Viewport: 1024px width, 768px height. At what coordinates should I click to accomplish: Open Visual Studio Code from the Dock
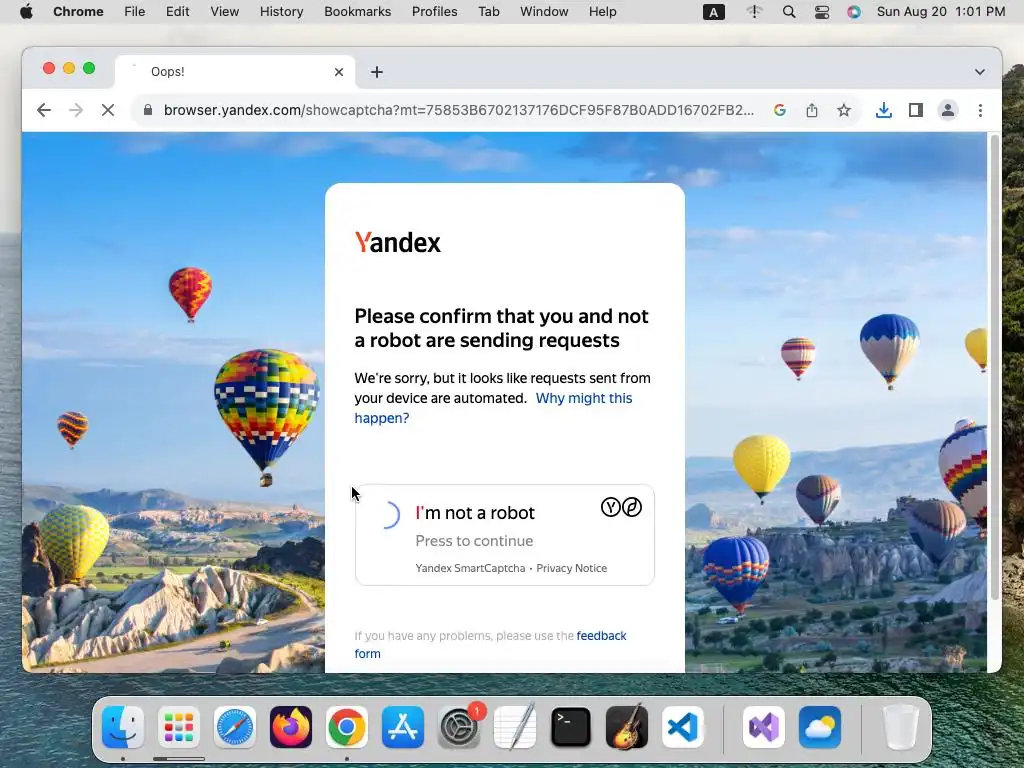[683, 727]
